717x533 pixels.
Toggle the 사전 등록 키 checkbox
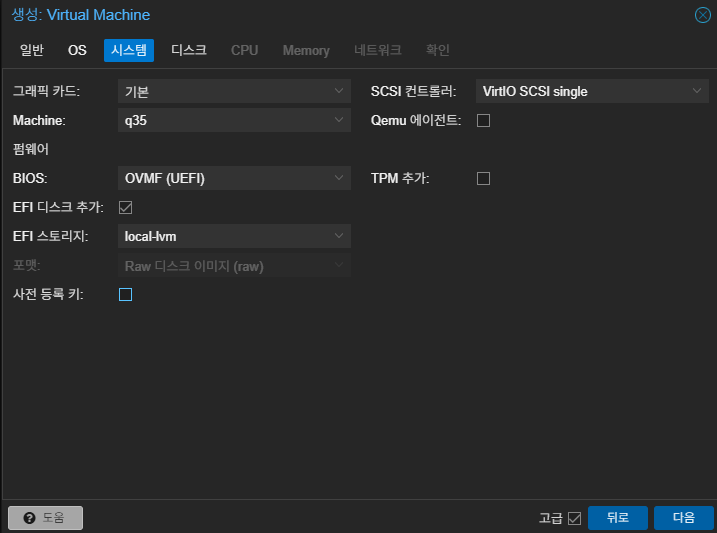pos(125,294)
